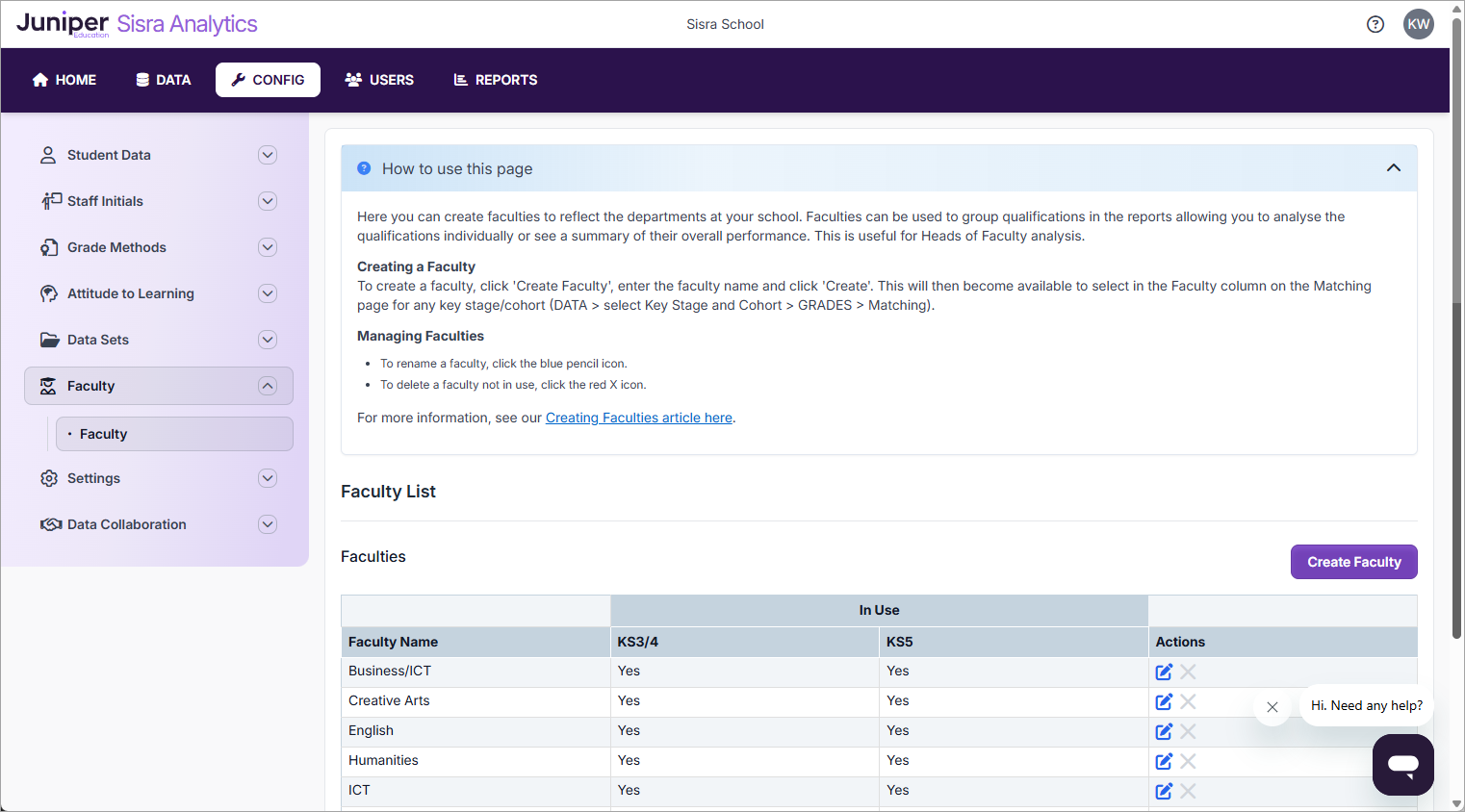The image size is (1465, 812).
Task: Switch to the REPORTS tab
Action: coord(496,80)
